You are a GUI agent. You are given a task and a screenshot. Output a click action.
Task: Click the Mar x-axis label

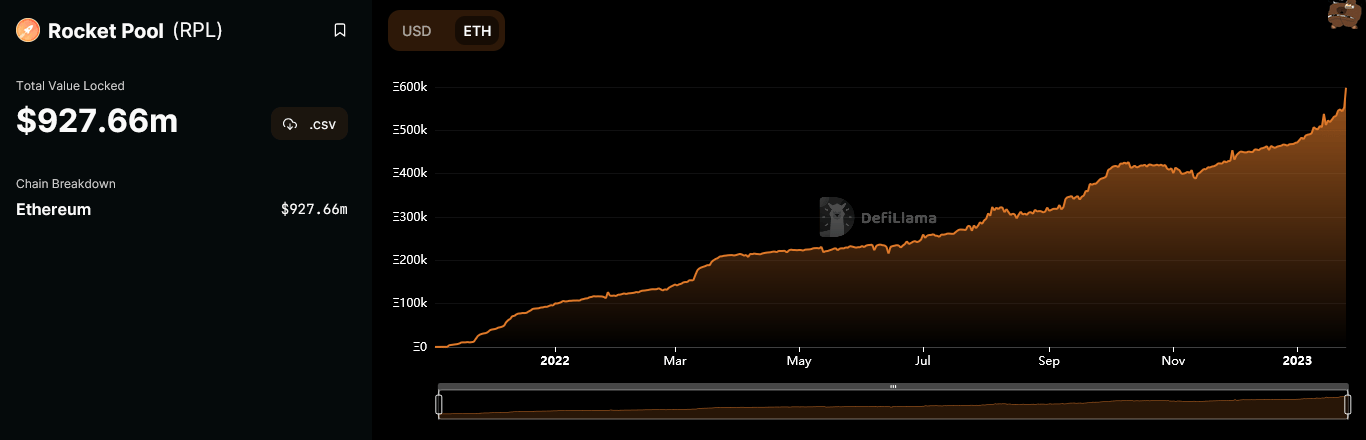tap(675, 361)
